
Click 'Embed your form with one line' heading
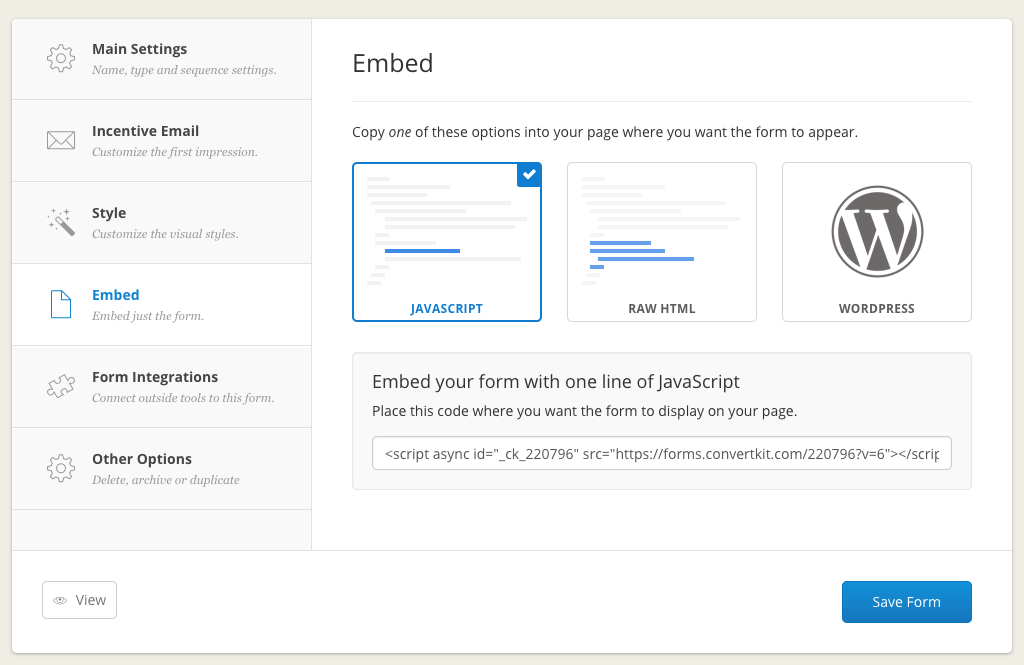(x=556, y=381)
